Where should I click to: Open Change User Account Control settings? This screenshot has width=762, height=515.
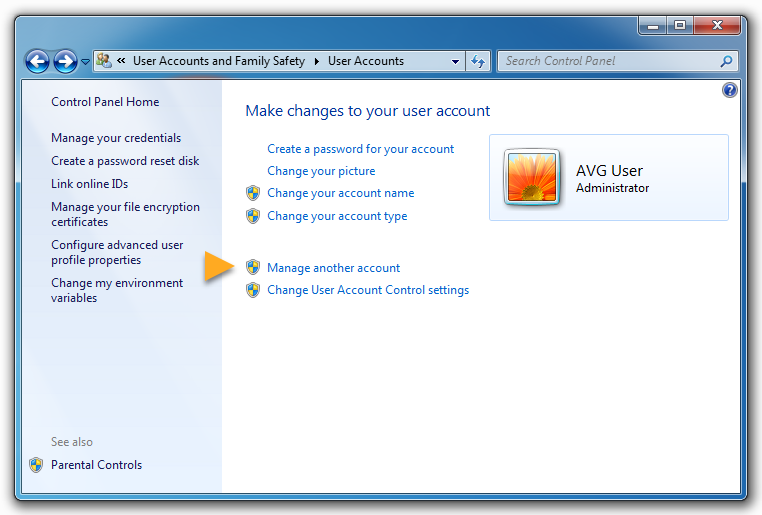coord(367,290)
